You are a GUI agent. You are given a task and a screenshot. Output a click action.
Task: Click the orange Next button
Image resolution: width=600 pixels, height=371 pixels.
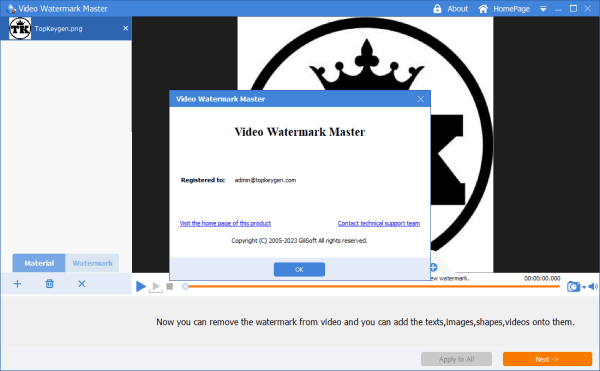click(547, 359)
